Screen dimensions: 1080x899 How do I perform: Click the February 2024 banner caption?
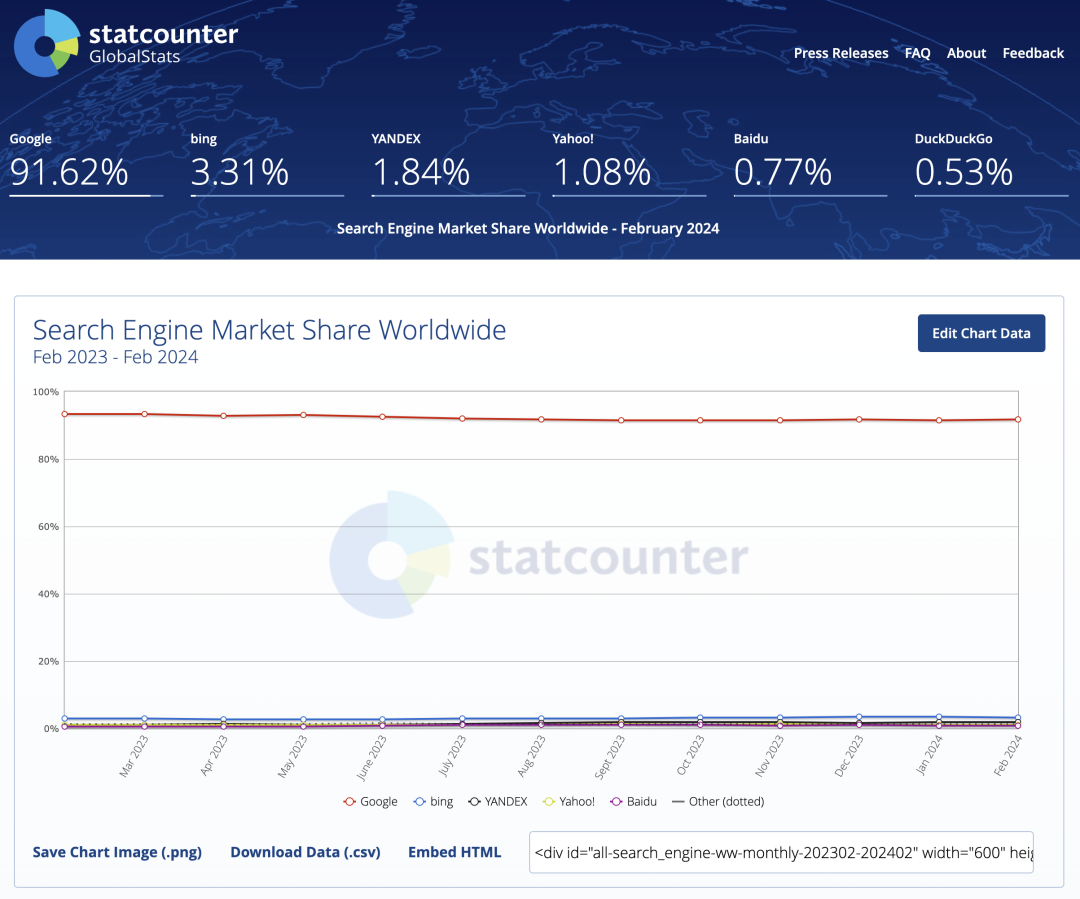[x=528, y=229]
